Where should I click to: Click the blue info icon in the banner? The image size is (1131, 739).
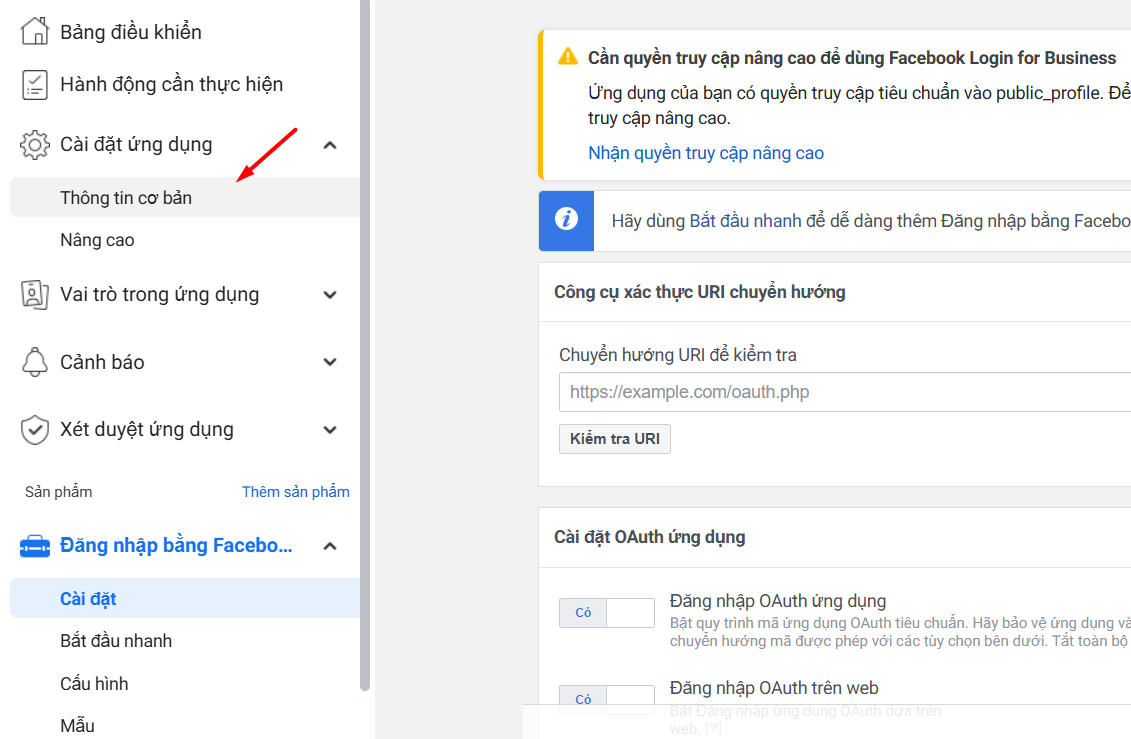pyautogui.click(x=566, y=218)
